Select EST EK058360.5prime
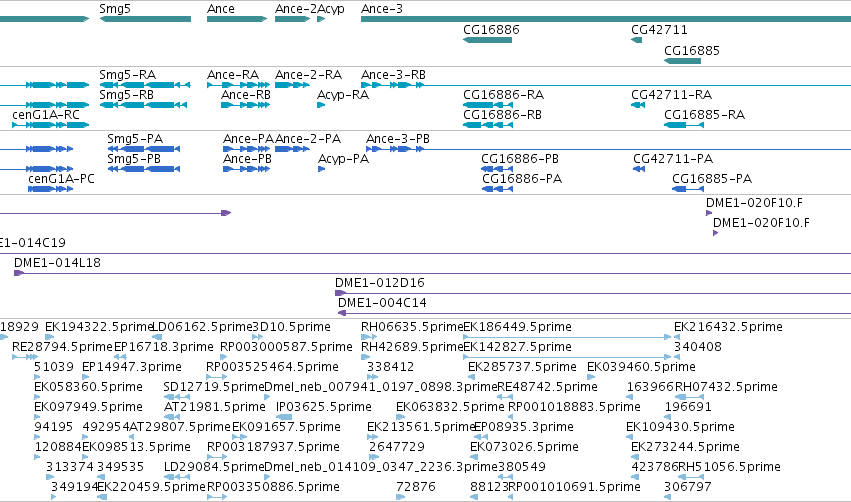 (x=88, y=387)
